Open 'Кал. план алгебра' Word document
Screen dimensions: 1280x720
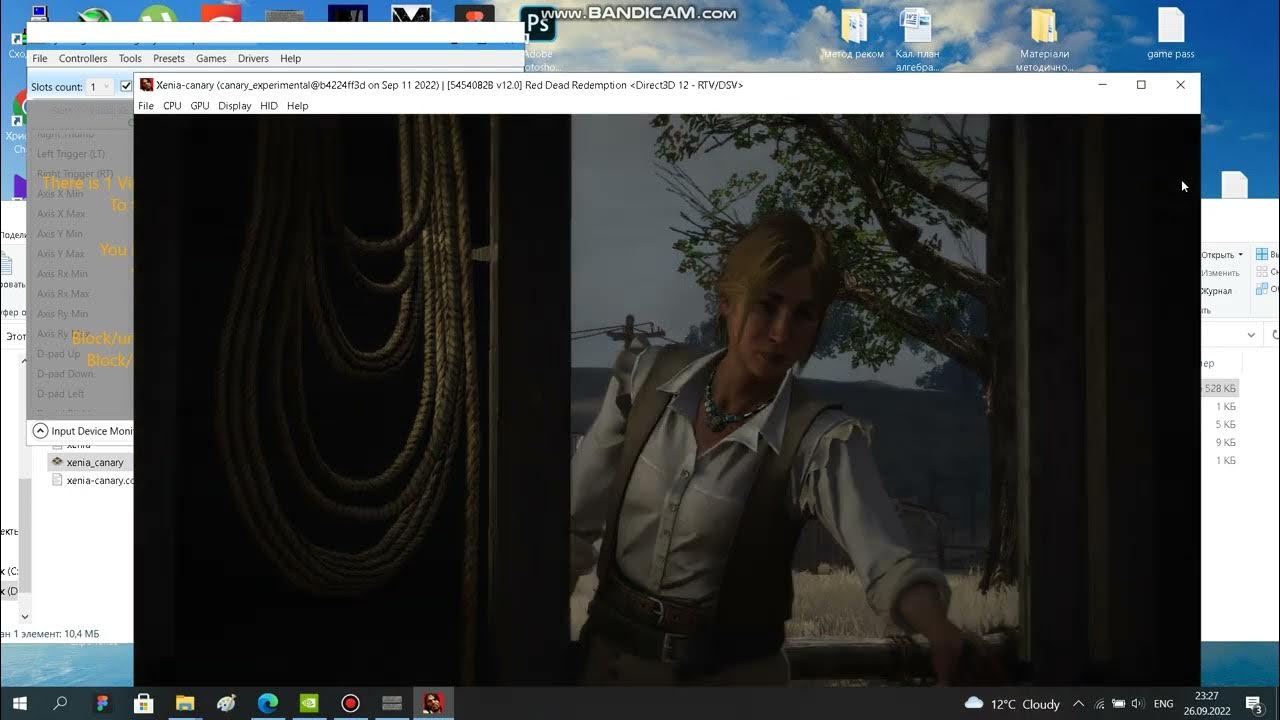916,40
